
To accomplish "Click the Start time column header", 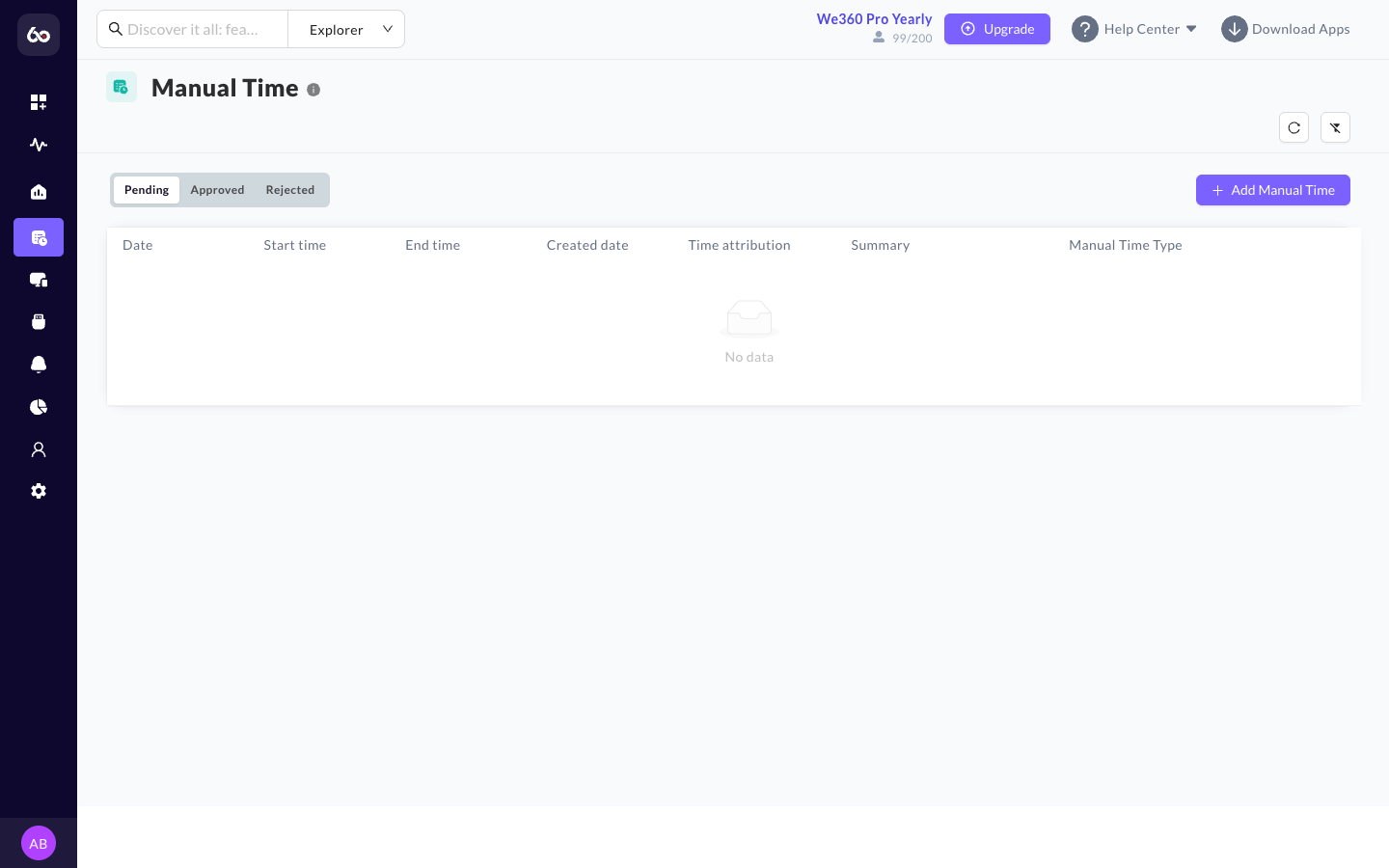I will tap(295, 245).
